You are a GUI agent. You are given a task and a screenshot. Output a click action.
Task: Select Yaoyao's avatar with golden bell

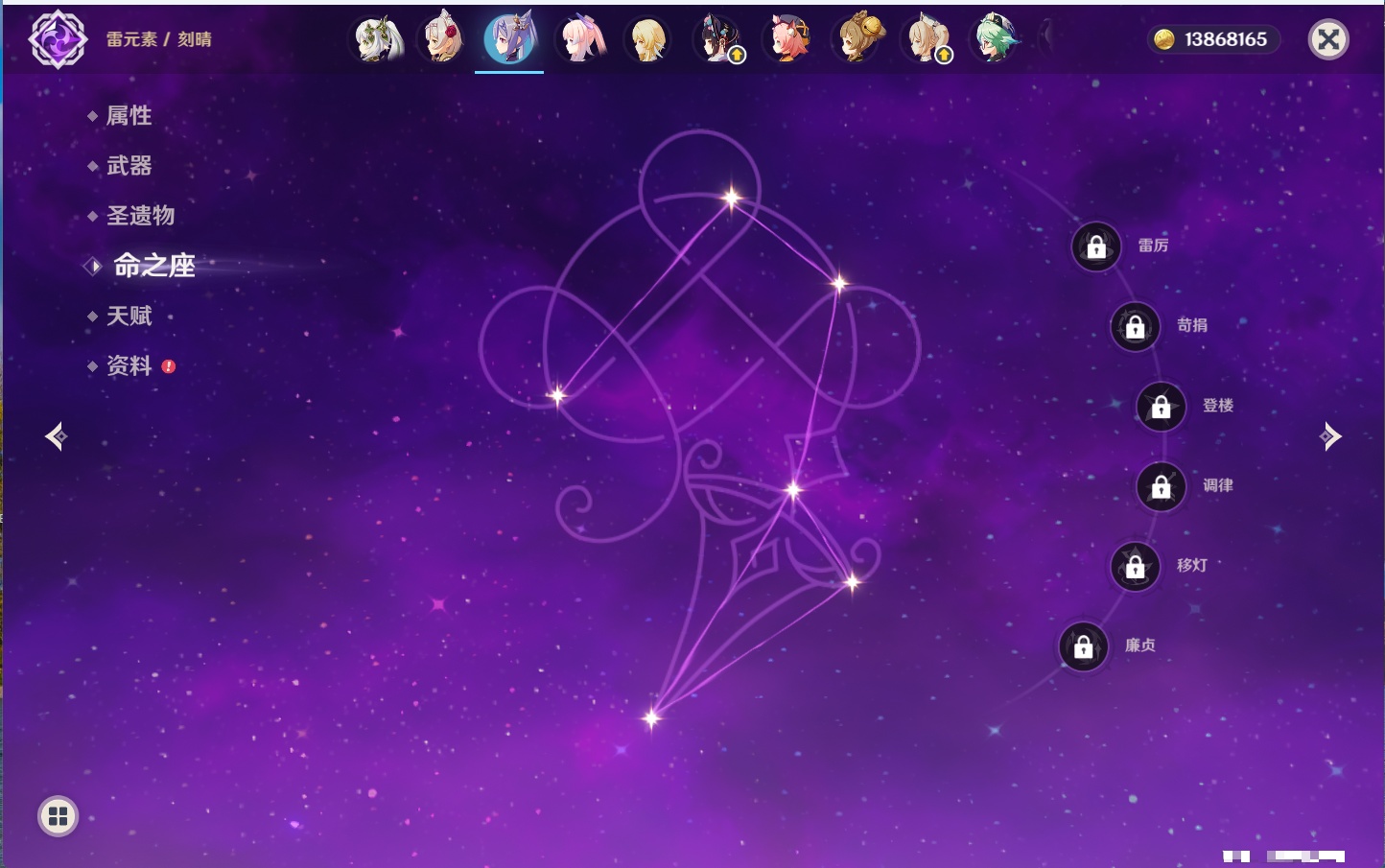pos(857,39)
